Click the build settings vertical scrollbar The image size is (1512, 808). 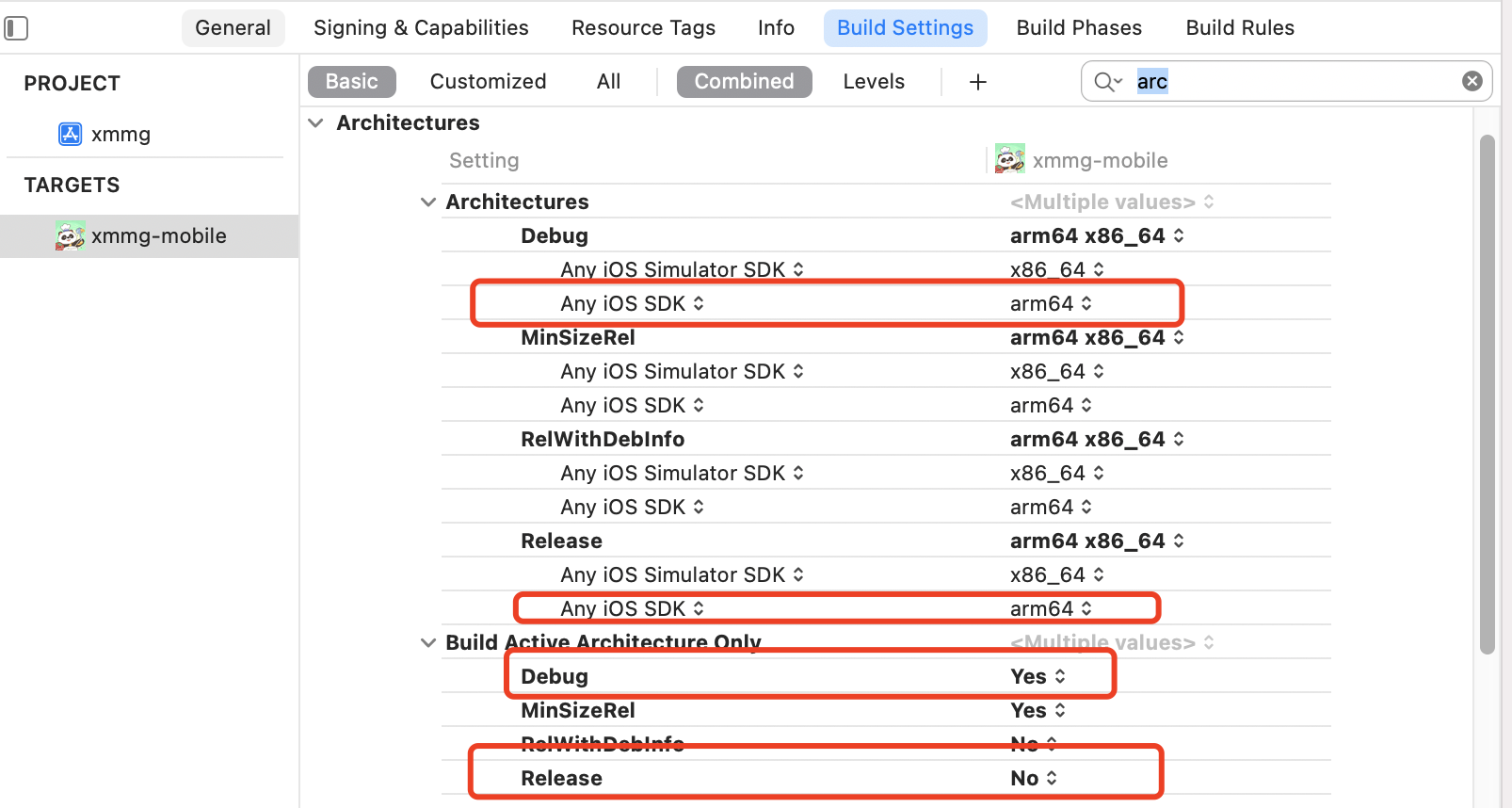pos(1487,396)
